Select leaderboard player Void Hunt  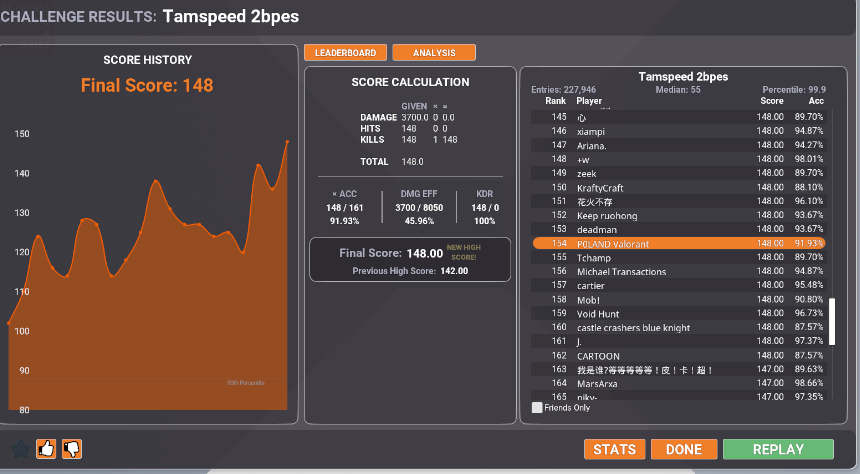(679, 314)
